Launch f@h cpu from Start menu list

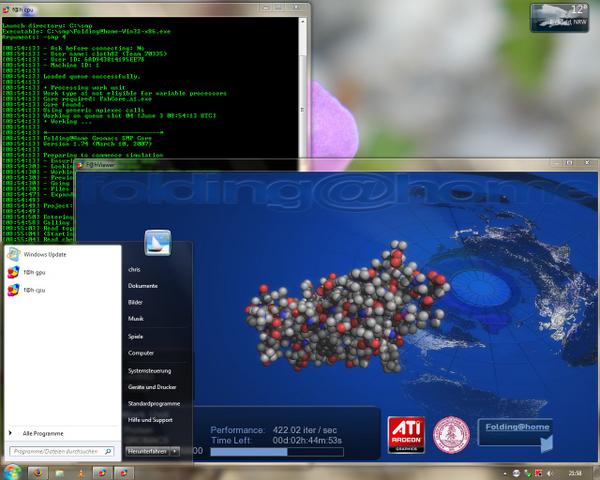click(x=63, y=290)
